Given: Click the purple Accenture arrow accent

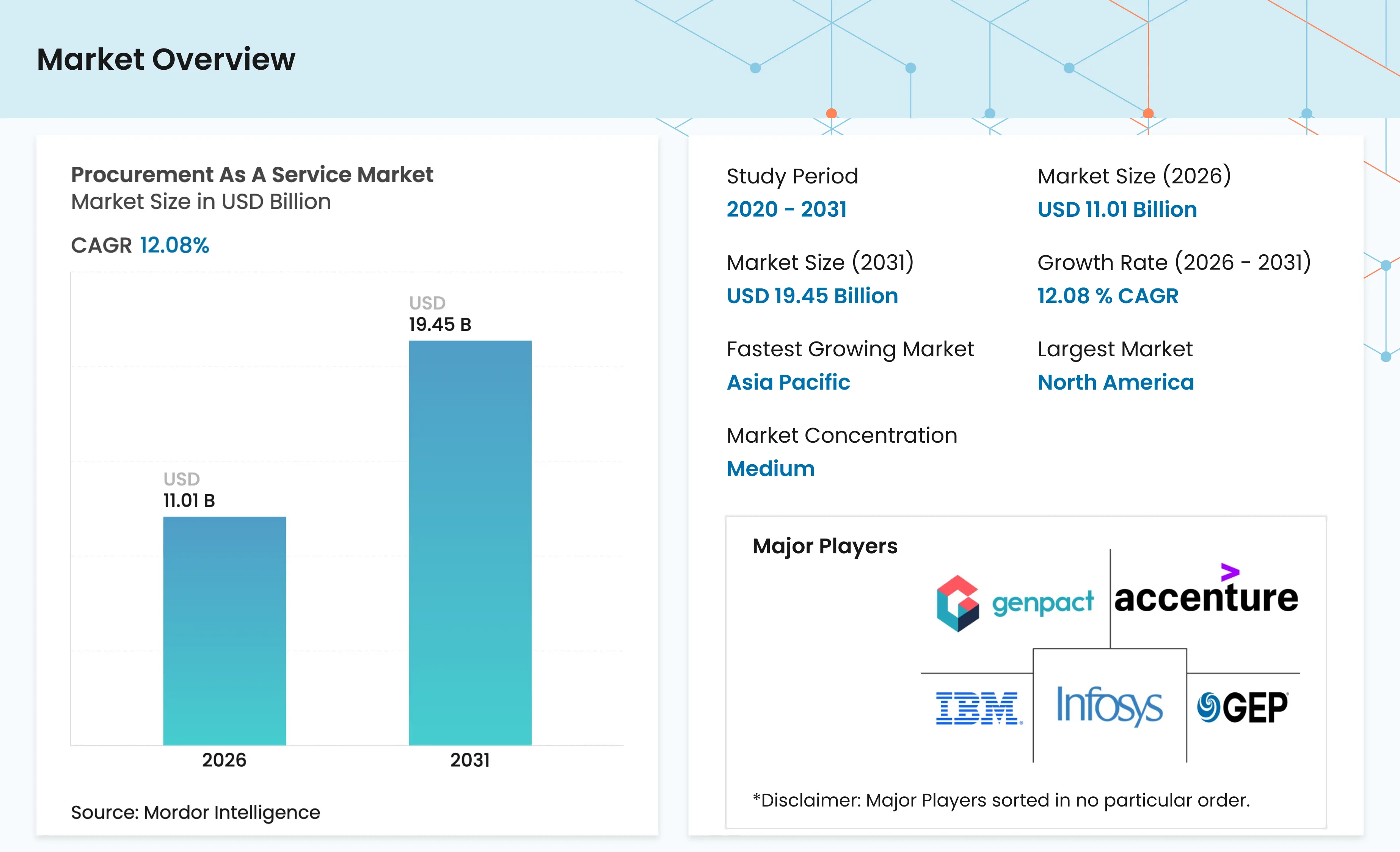Looking at the screenshot, I should click(1229, 572).
